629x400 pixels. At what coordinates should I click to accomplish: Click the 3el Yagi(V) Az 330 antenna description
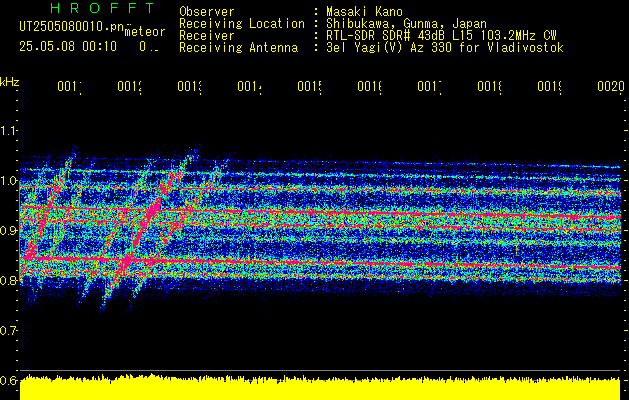click(x=445, y=48)
